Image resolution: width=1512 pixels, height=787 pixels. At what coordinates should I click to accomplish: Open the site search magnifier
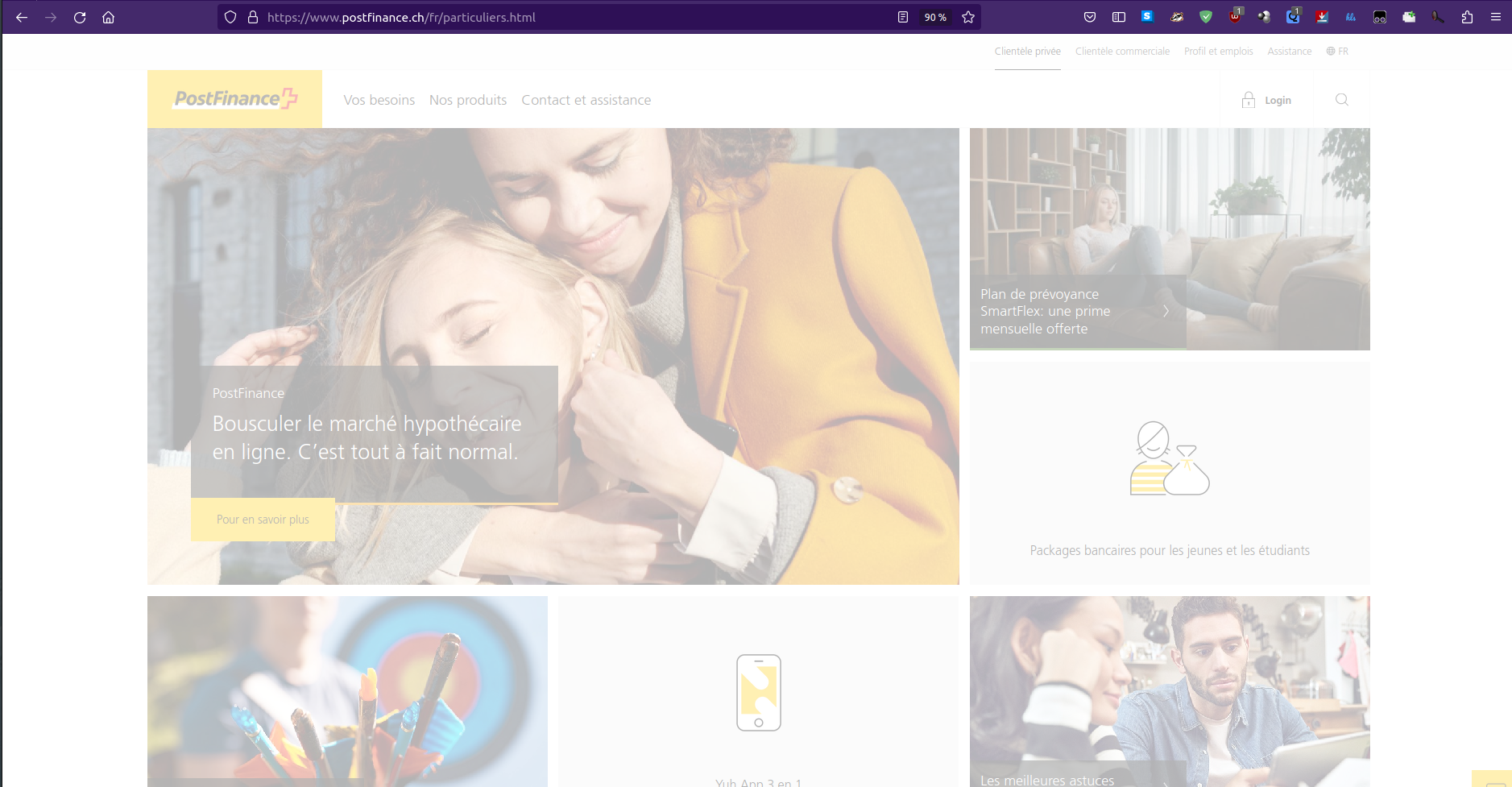point(1342,100)
